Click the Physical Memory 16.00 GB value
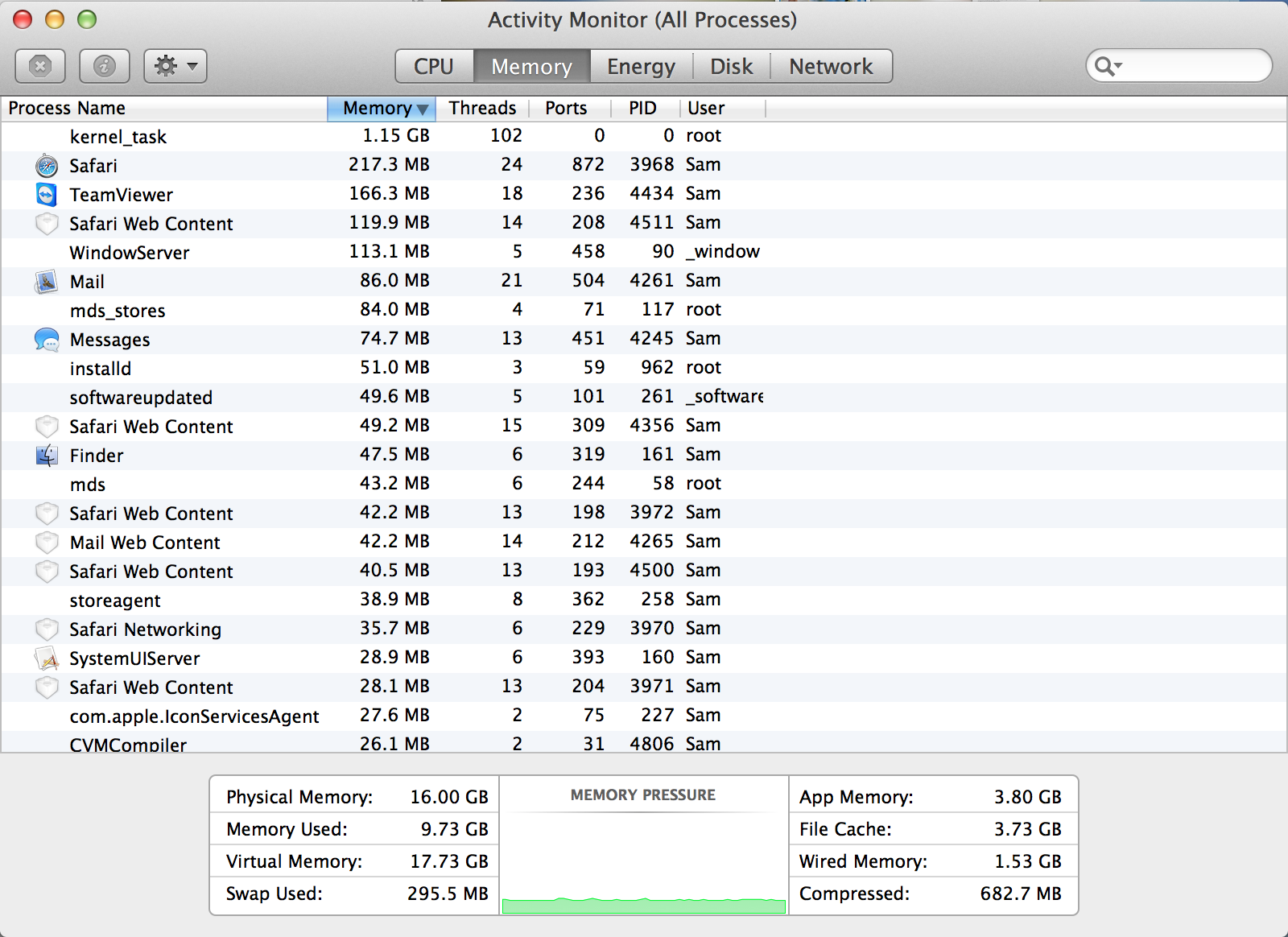1288x937 pixels. [449, 797]
